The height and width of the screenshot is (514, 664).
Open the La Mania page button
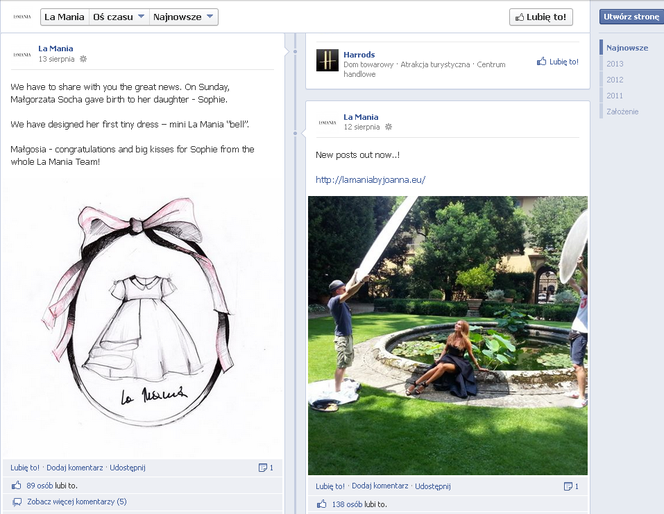point(64,17)
